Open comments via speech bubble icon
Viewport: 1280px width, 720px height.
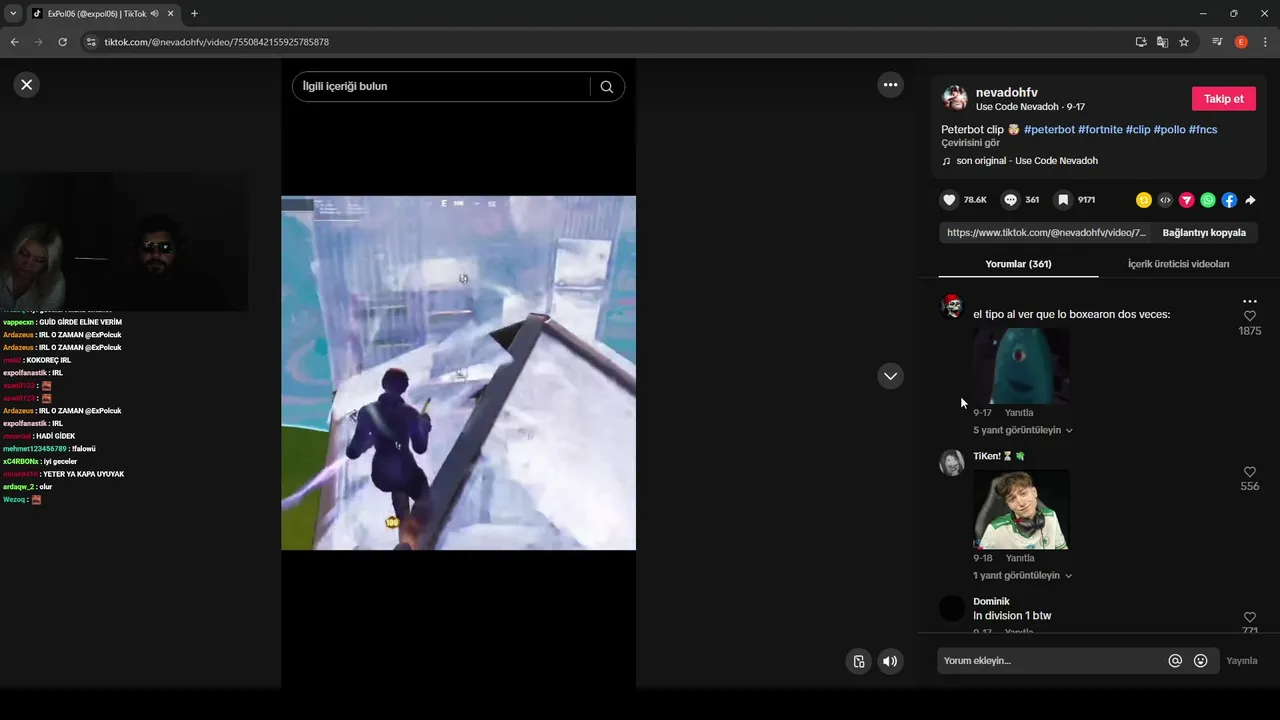(1010, 200)
